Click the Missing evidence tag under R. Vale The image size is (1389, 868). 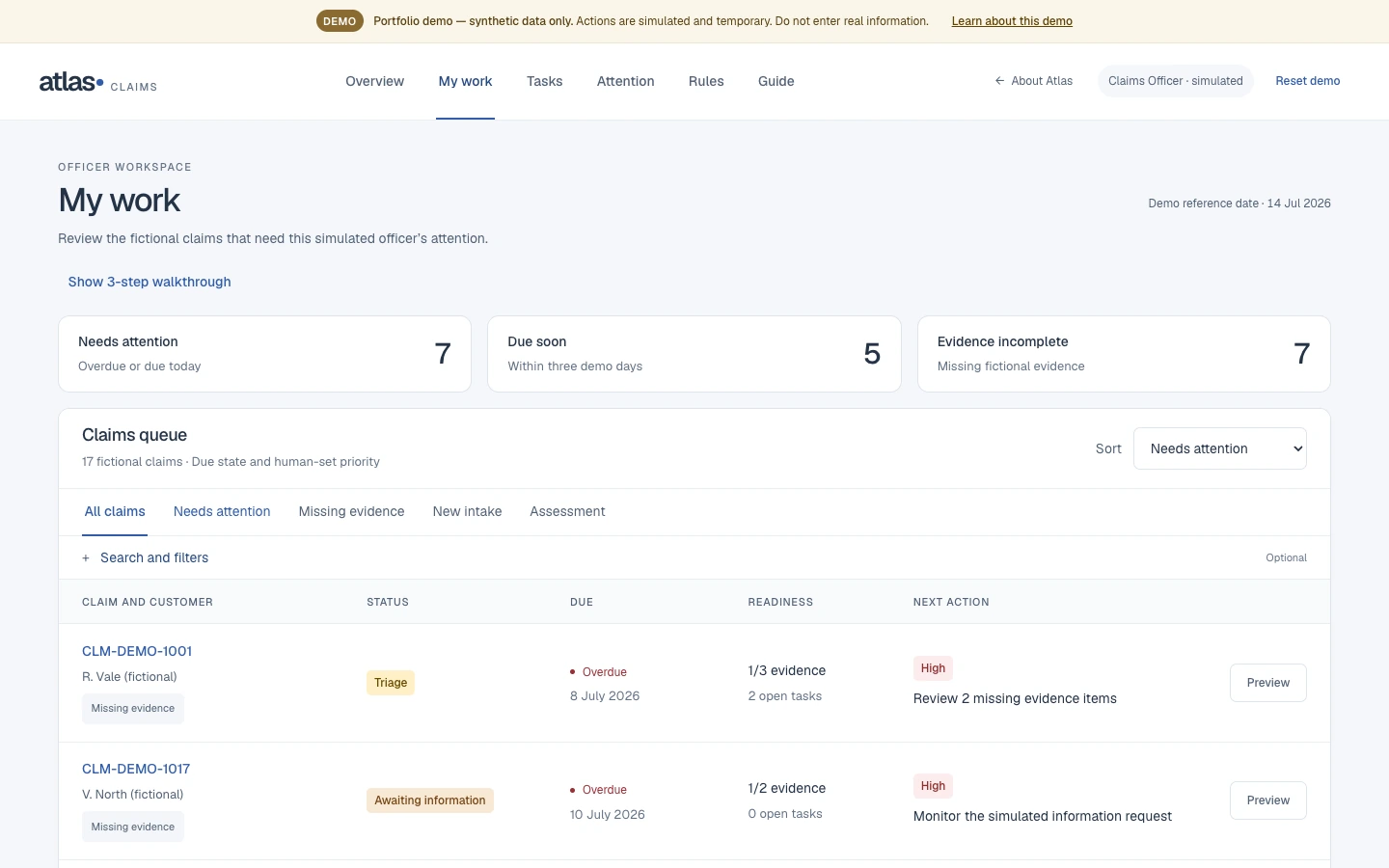[x=133, y=709]
